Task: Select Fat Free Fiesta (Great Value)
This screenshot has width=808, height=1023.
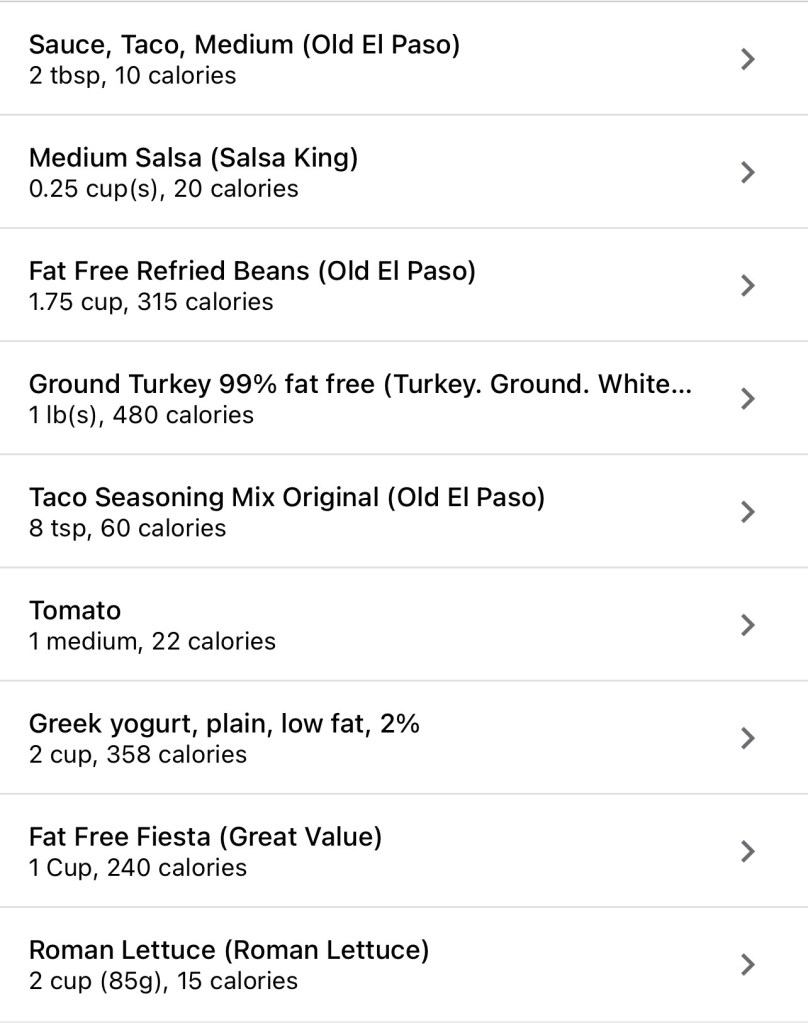Action: (x=205, y=836)
